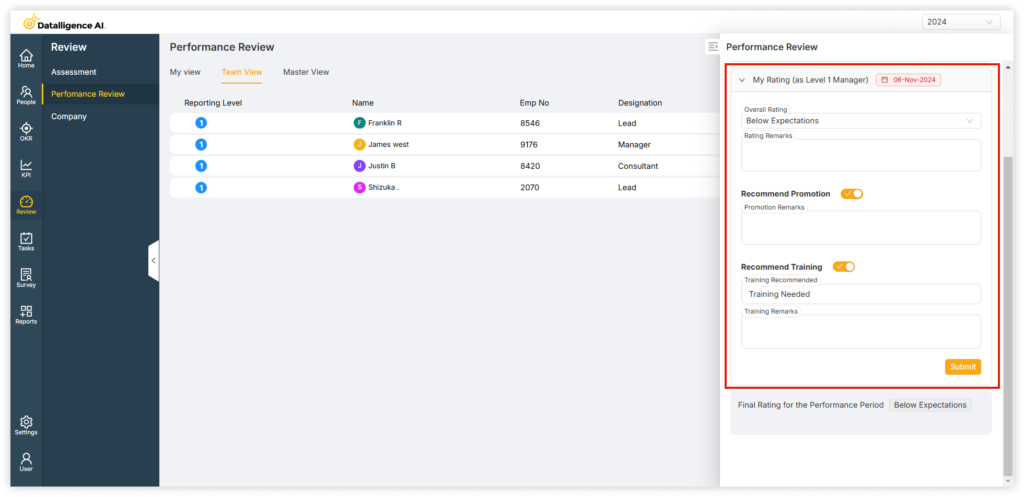Switch to Master View tab

pyautogui.click(x=306, y=72)
